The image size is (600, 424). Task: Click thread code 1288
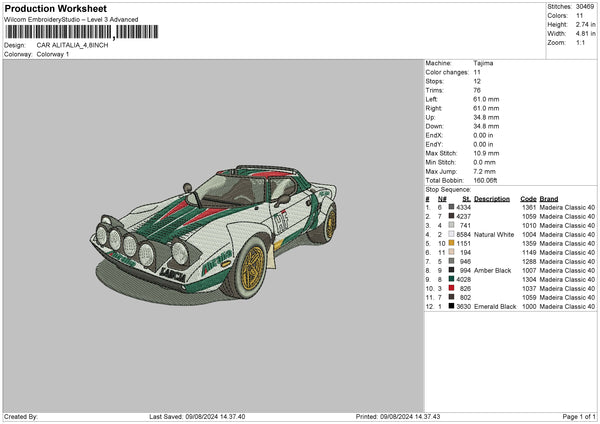click(x=529, y=261)
